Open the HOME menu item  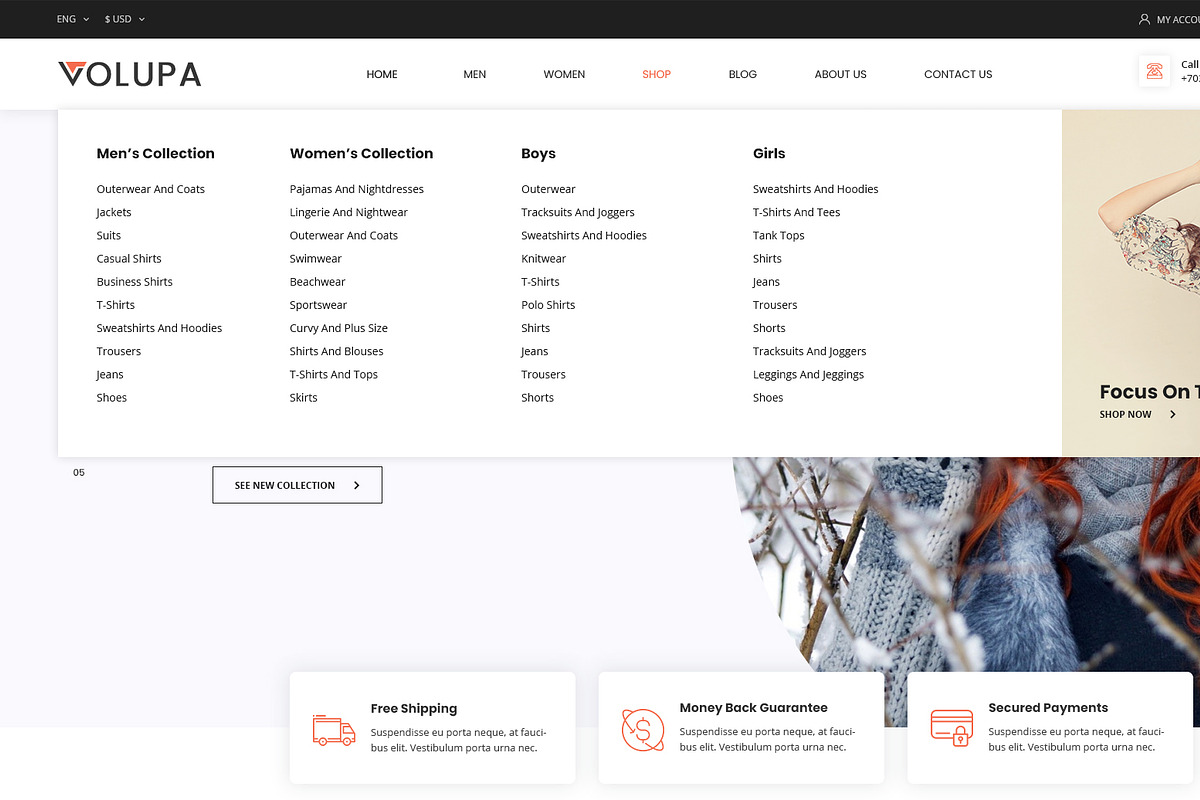pyautogui.click(x=382, y=74)
